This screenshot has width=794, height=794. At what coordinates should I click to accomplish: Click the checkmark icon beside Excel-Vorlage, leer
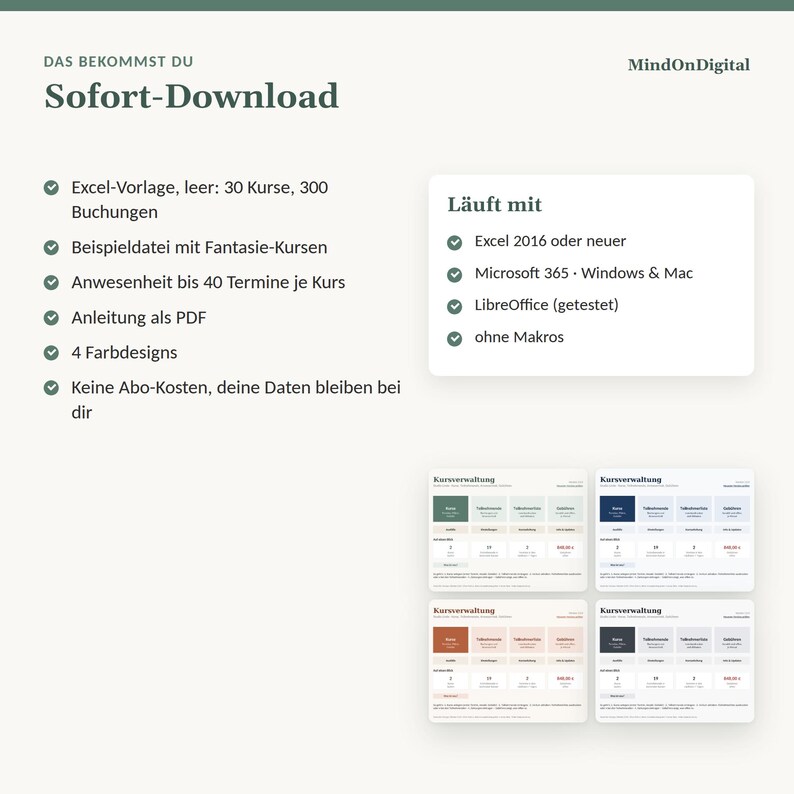[51, 187]
